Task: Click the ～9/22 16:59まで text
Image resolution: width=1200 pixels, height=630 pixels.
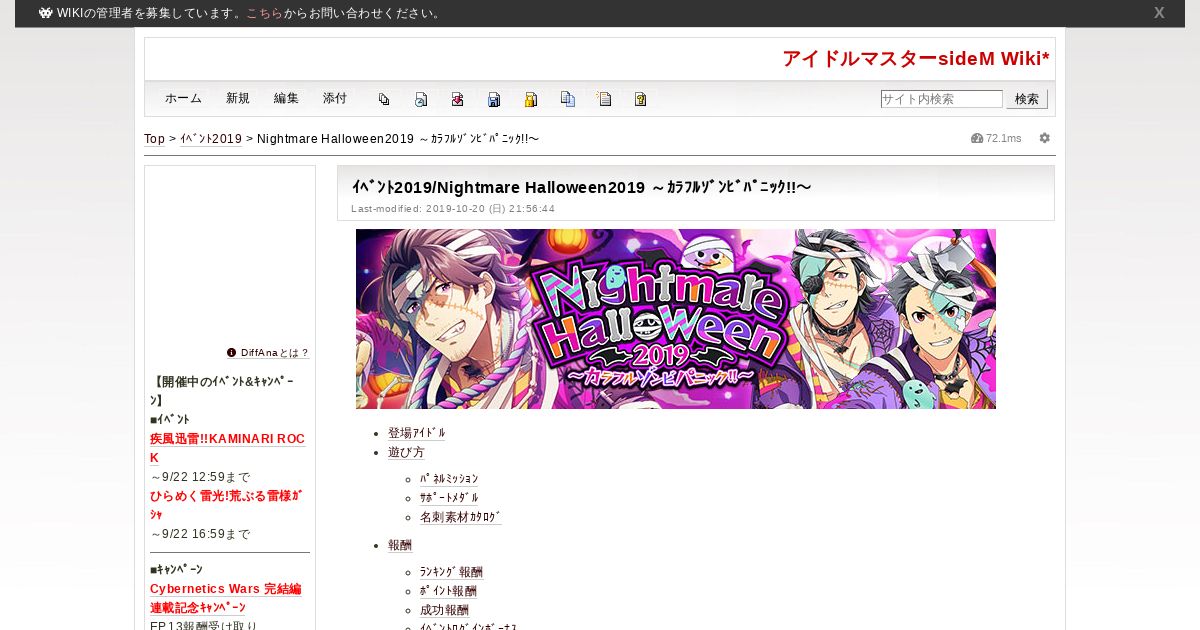Action: pos(200,534)
